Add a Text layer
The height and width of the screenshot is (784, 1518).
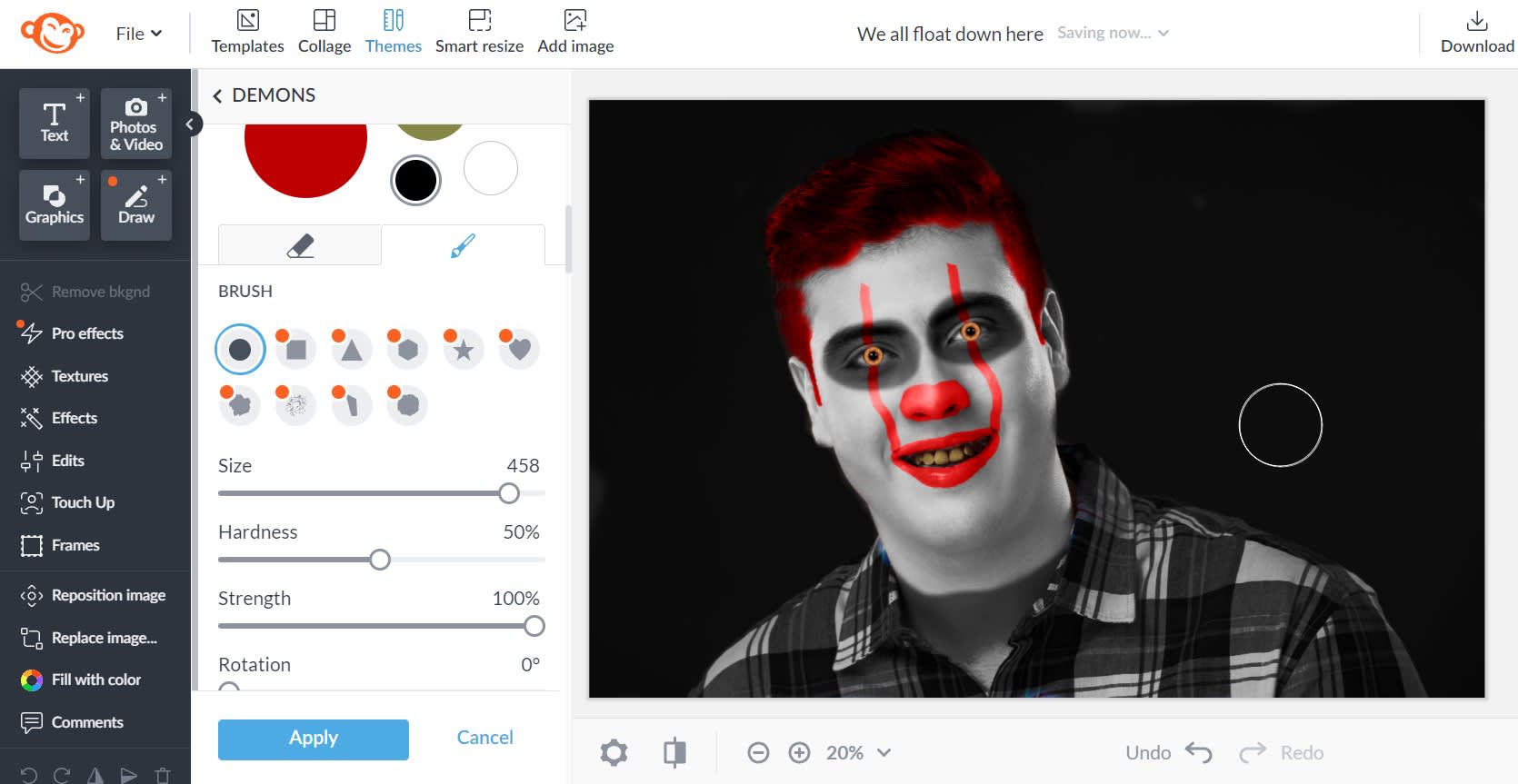point(55,124)
